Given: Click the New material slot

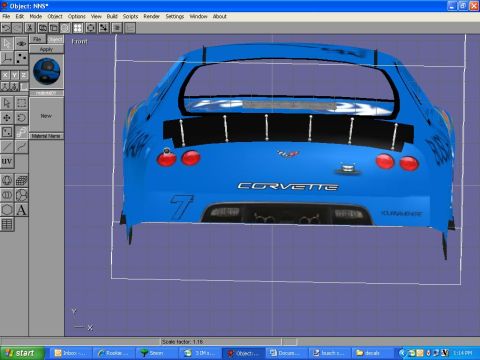Looking at the screenshot, I should click(46, 116).
